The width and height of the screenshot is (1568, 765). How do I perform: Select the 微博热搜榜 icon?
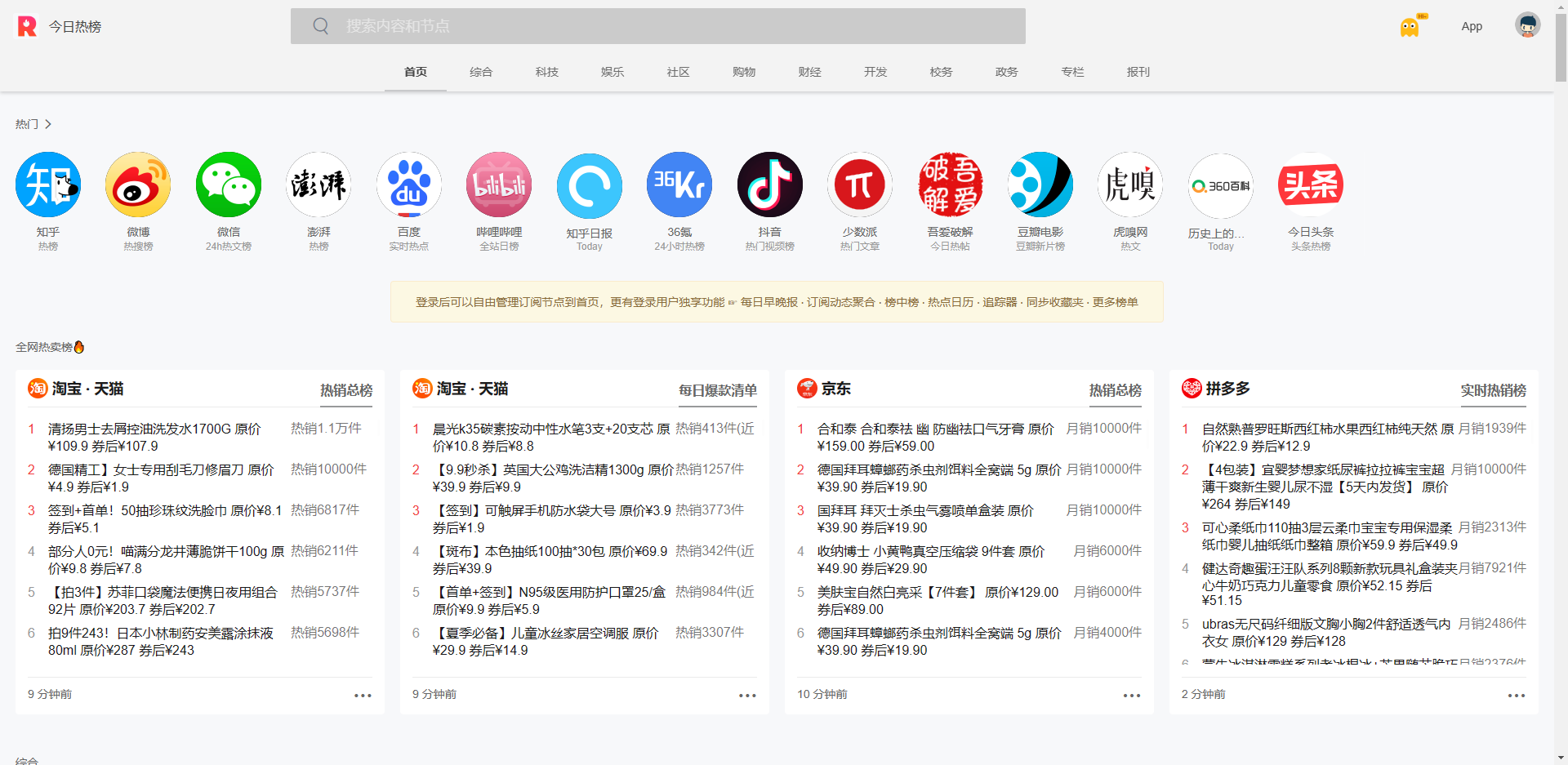(137, 185)
